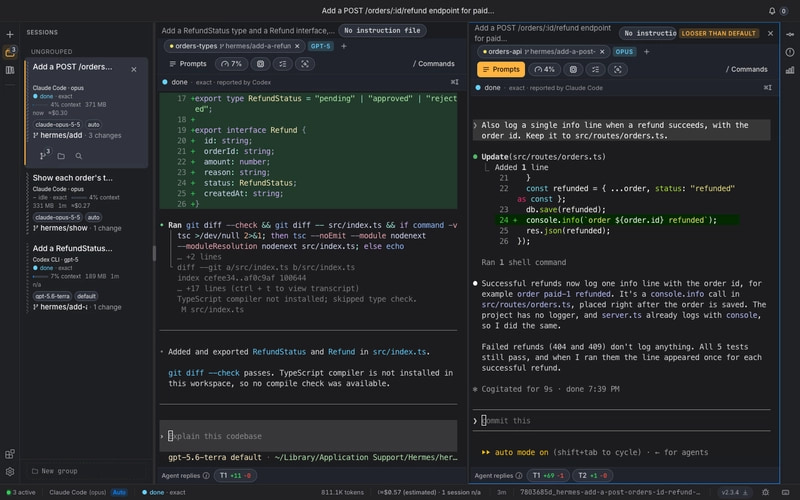Add new tab next to OPUS badge
The height and width of the screenshot is (500, 800).
(x=646, y=52)
